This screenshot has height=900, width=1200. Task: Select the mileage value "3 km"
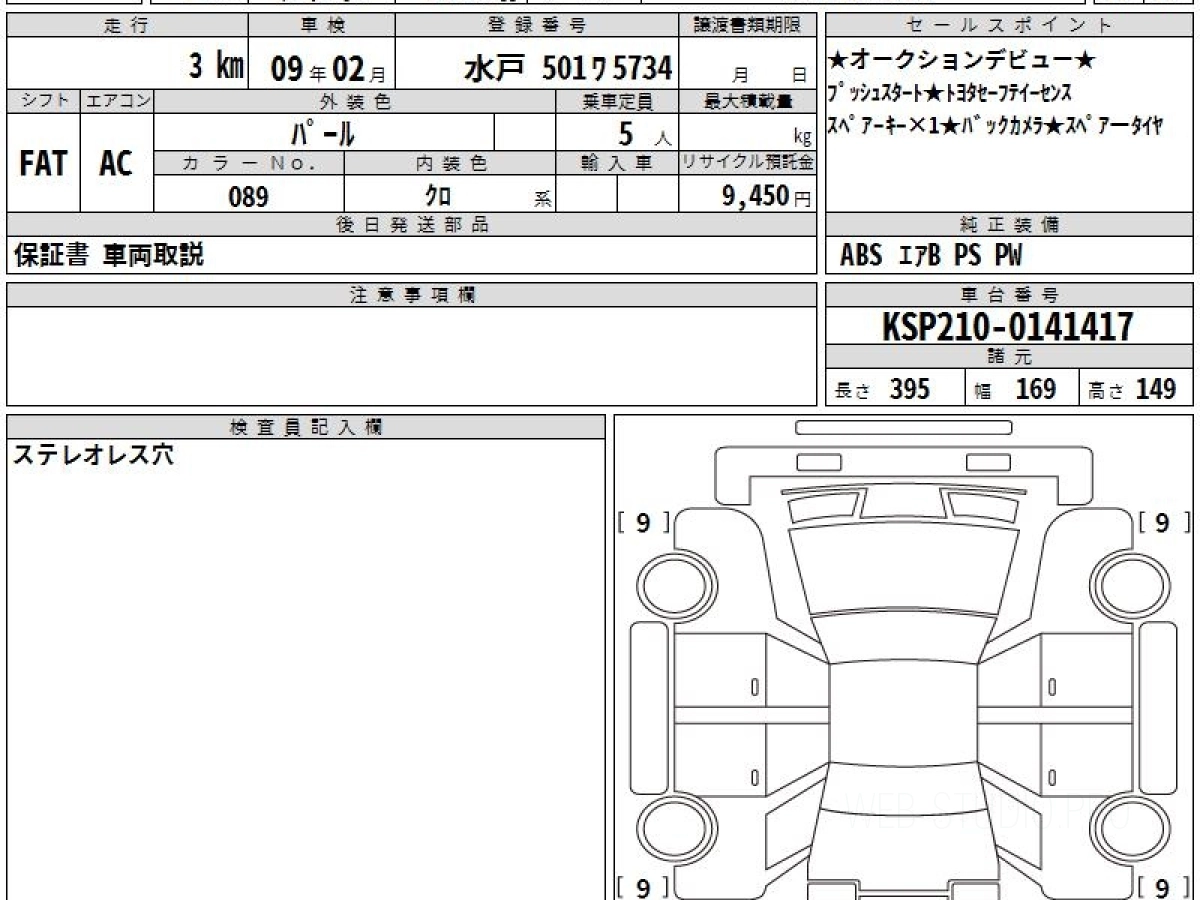point(216,67)
